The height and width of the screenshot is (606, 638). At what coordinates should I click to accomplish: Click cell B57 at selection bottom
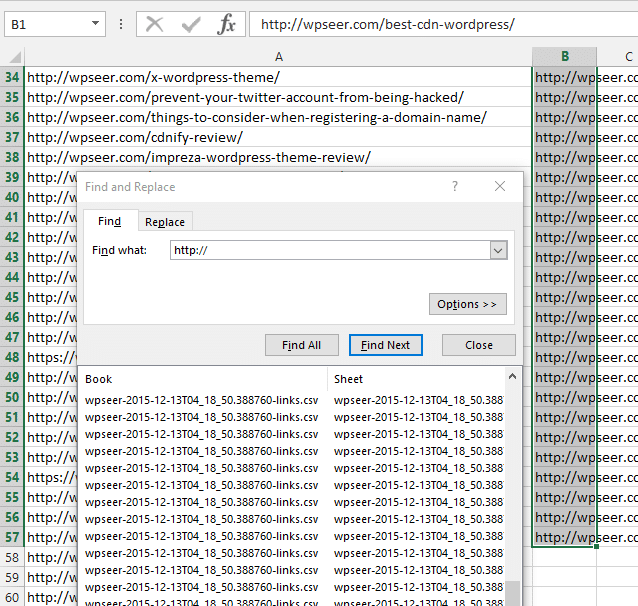(x=564, y=537)
